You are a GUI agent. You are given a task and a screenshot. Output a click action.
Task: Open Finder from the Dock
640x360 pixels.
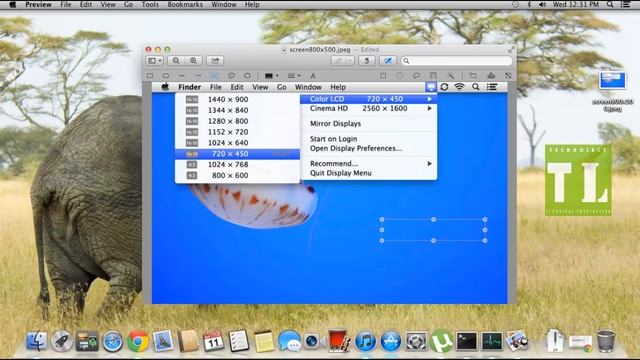click(x=37, y=341)
